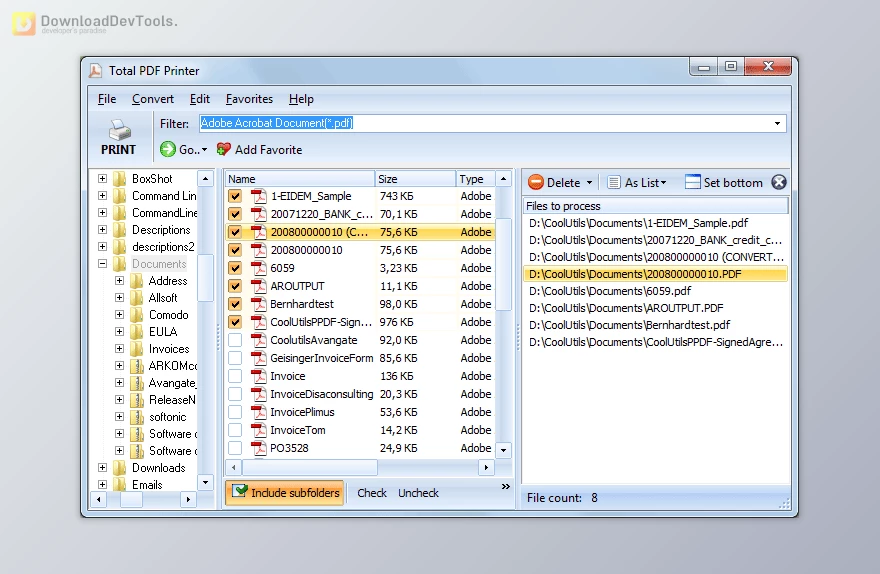Click the PDF icon of PO3528
The width and height of the screenshot is (880, 574).
(x=258, y=448)
